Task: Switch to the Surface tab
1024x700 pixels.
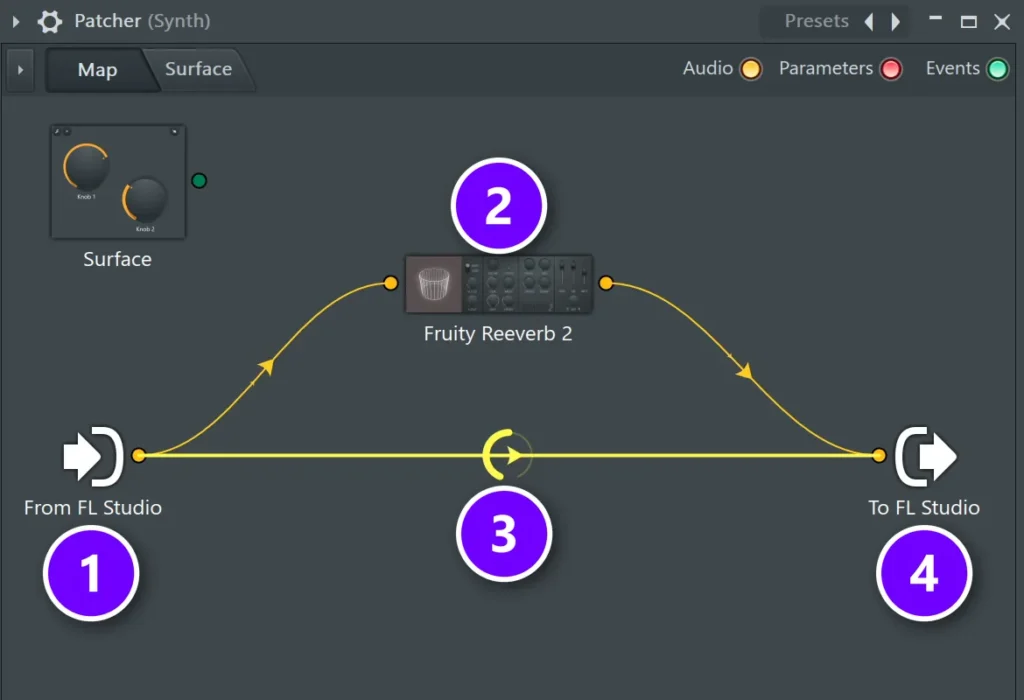Action: 199,69
